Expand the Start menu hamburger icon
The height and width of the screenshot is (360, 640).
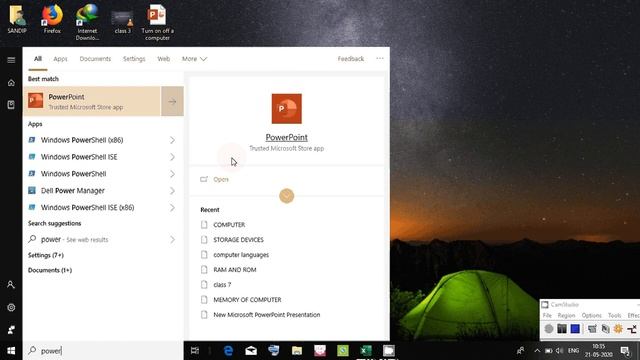(11, 60)
